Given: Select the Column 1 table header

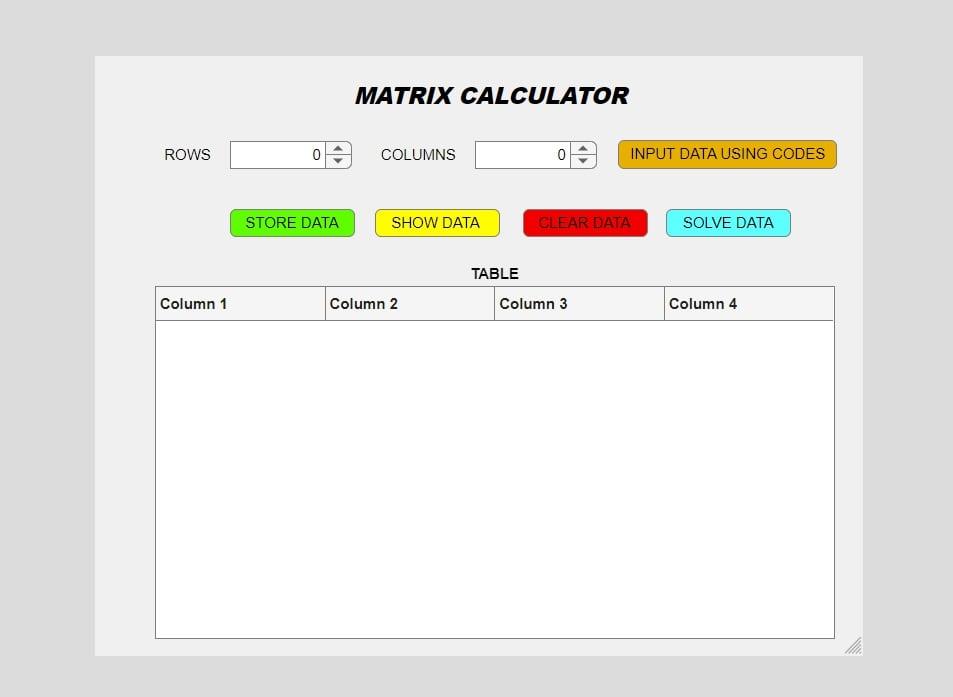Looking at the screenshot, I should coord(240,303).
